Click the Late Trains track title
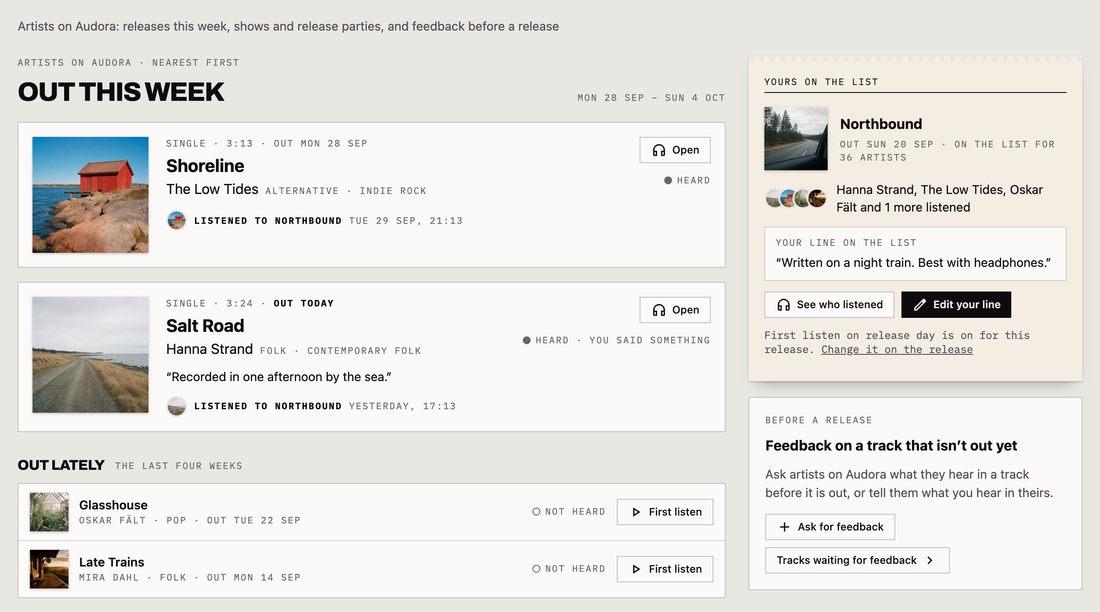Viewport: 1100px width, 612px height. point(112,562)
